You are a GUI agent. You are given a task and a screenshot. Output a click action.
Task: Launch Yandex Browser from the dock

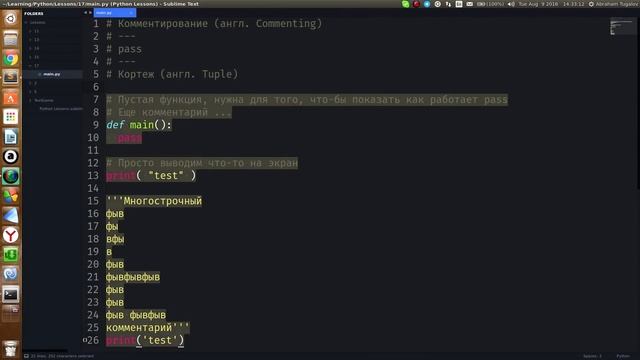click(11, 235)
